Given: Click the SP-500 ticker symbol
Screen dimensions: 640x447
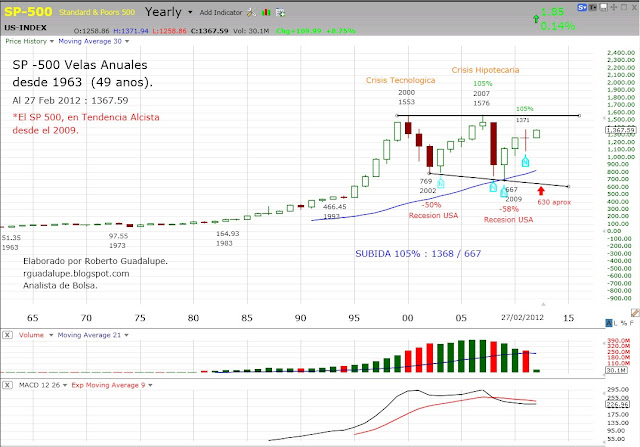Looking at the screenshot, I should click(28, 11).
